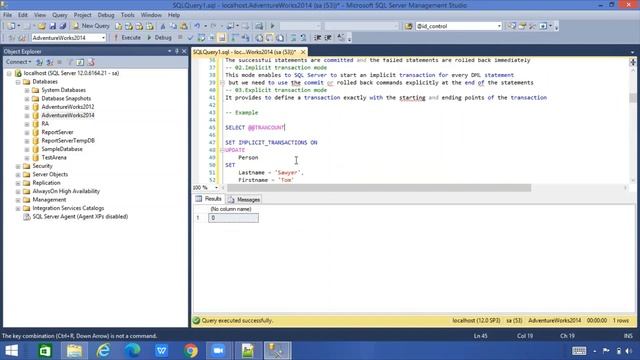640x360 pixels.
Task: Click the Save file icon in toolbar
Action: [53, 26]
